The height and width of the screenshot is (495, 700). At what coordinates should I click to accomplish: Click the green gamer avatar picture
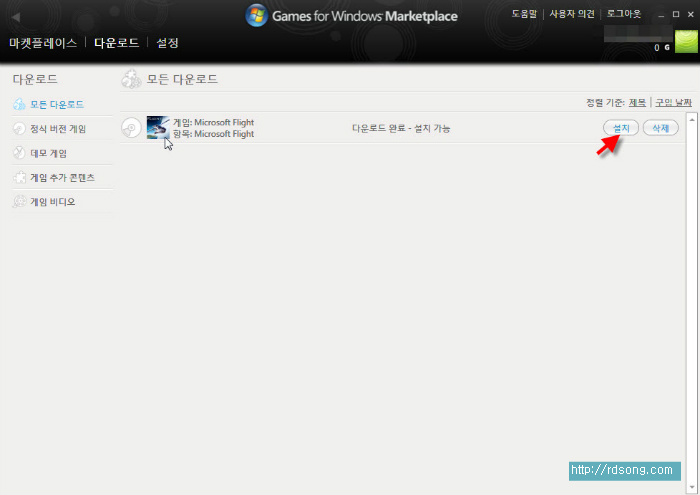click(x=686, y=41)
